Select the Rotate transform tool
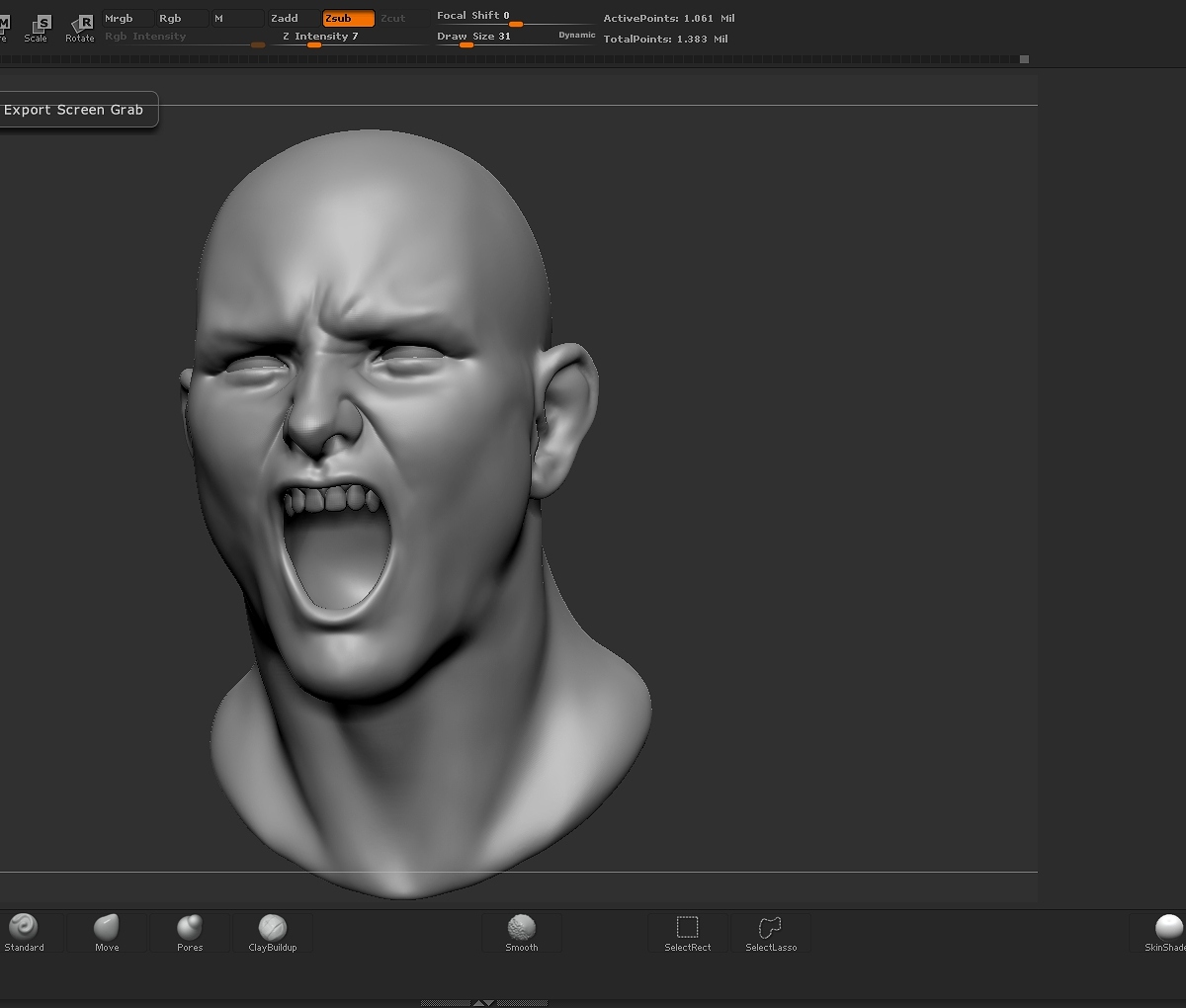 [81, 27]
